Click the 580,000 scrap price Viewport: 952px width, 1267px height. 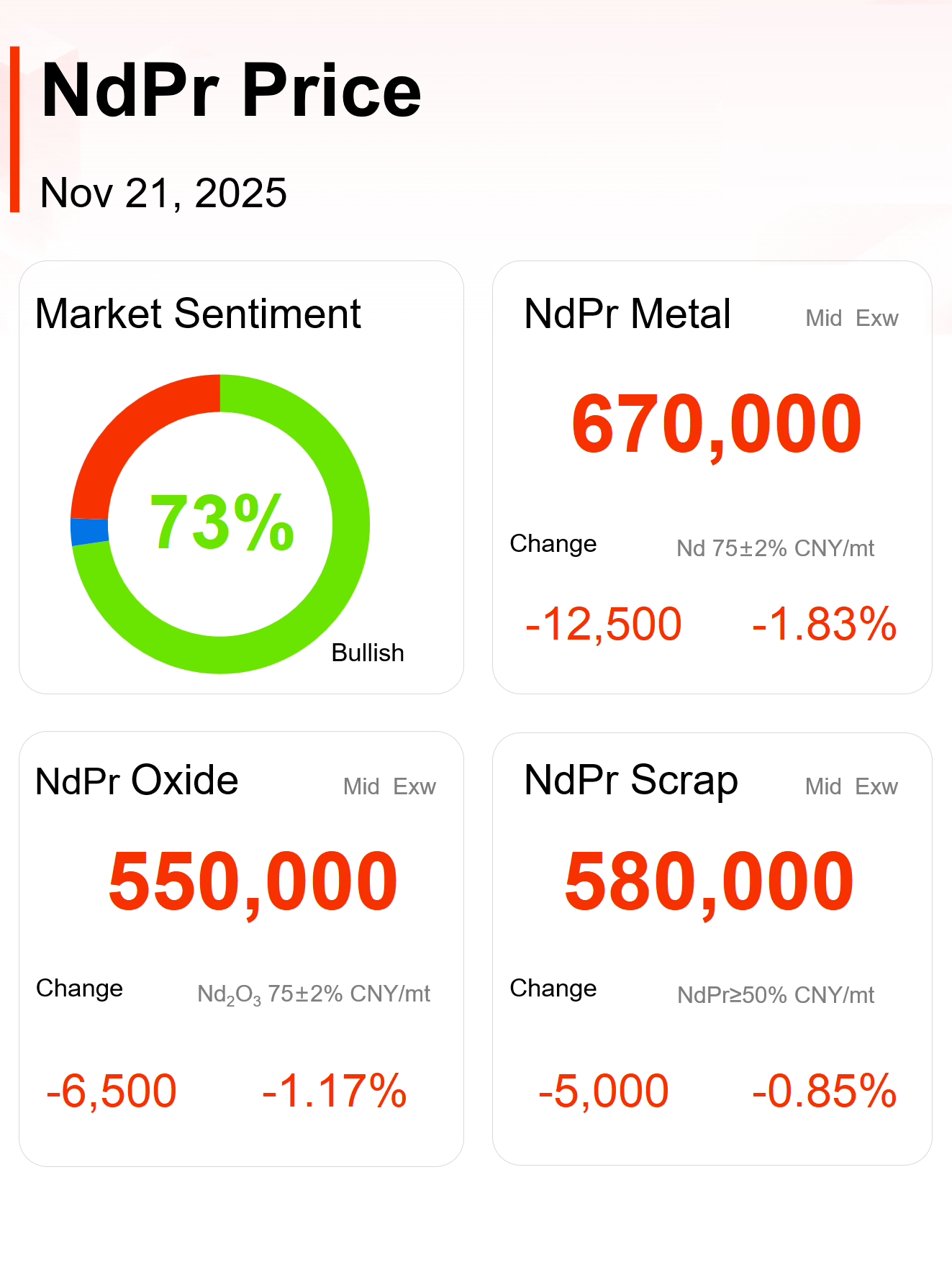pos(709,881)
